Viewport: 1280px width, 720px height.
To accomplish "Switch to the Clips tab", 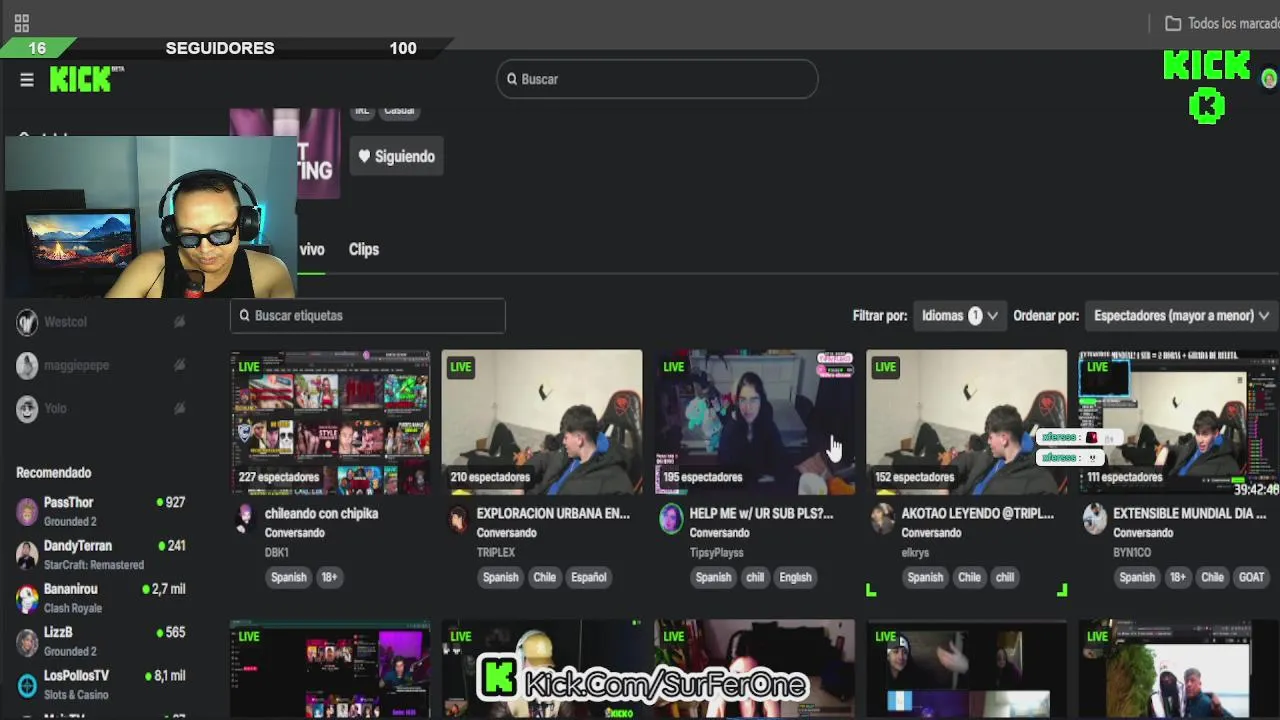I will (x=364, y=249).
